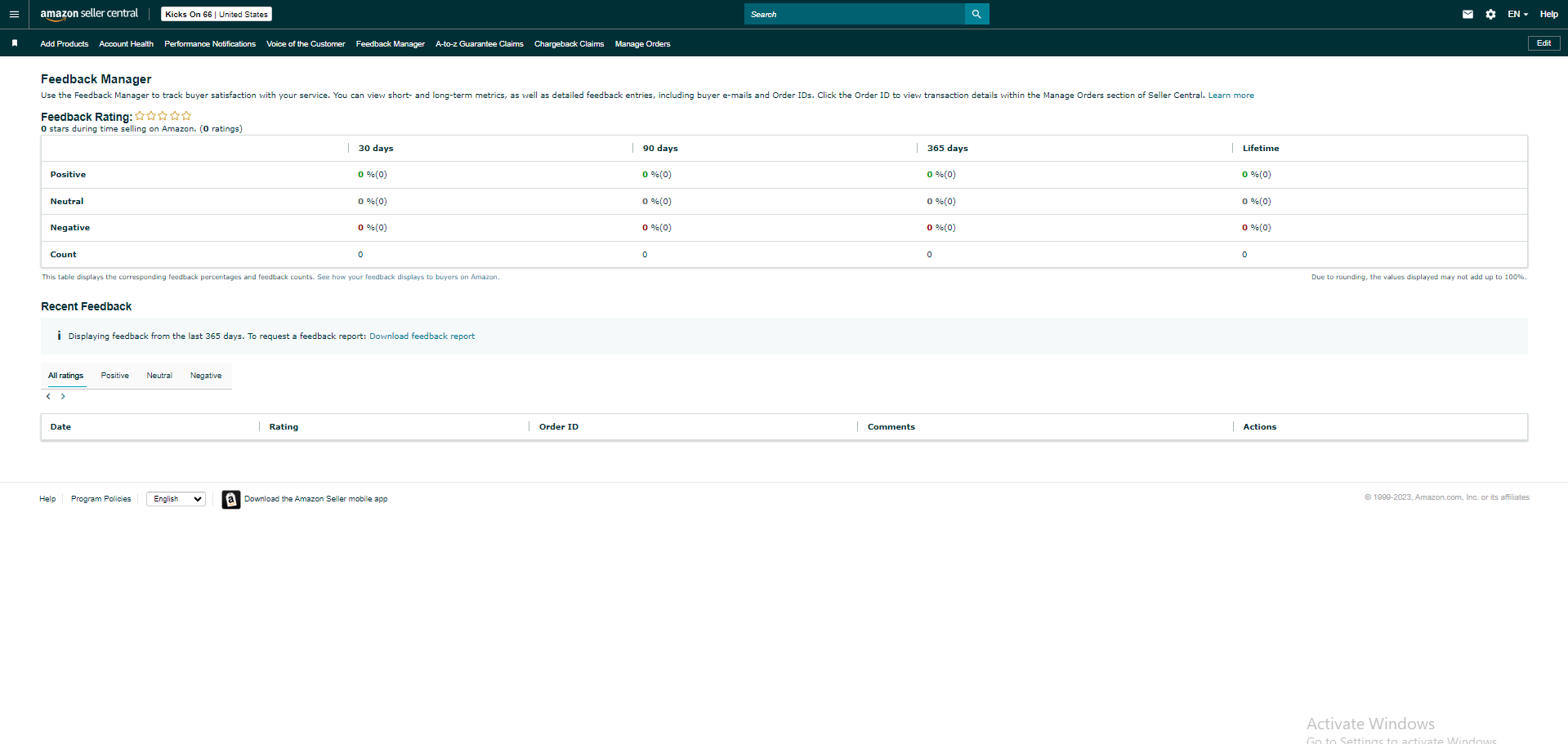The image size is (1568, 744).
Task: Click Negative Lifetime value 0 %(0)
Action: tap(1257, 228)
